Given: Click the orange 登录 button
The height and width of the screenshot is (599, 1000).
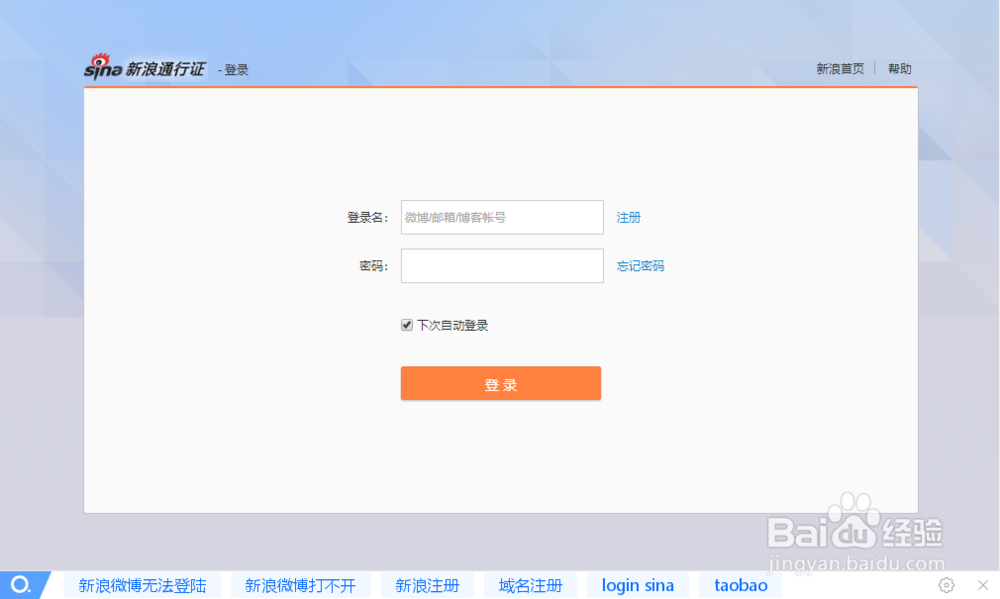Looking at the screenshot, I should (x=501, y=383).
